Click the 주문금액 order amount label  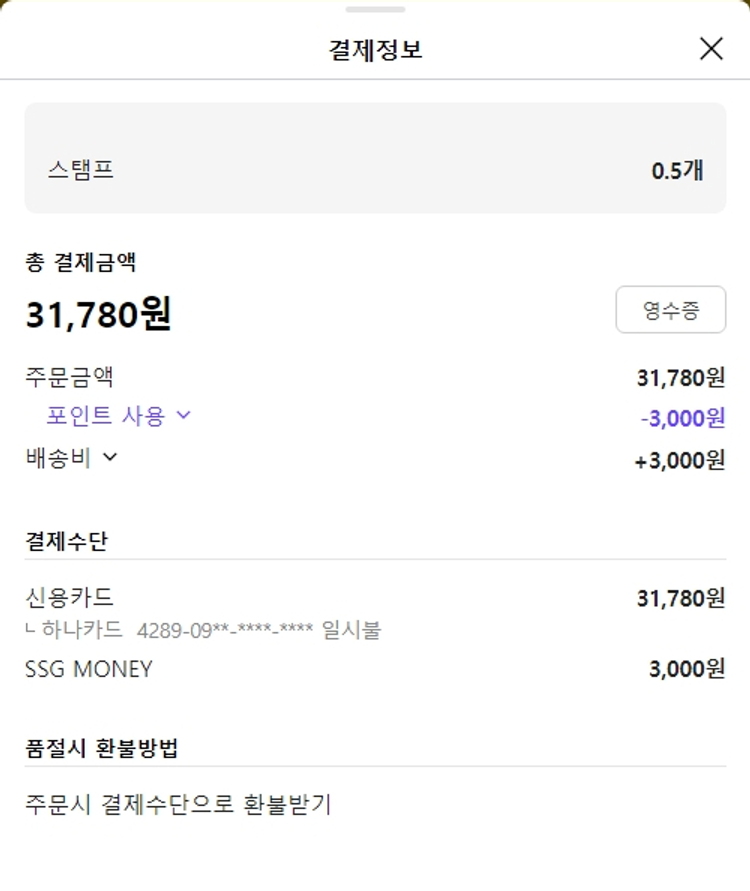pyautogui.click(x=69, y=377)
